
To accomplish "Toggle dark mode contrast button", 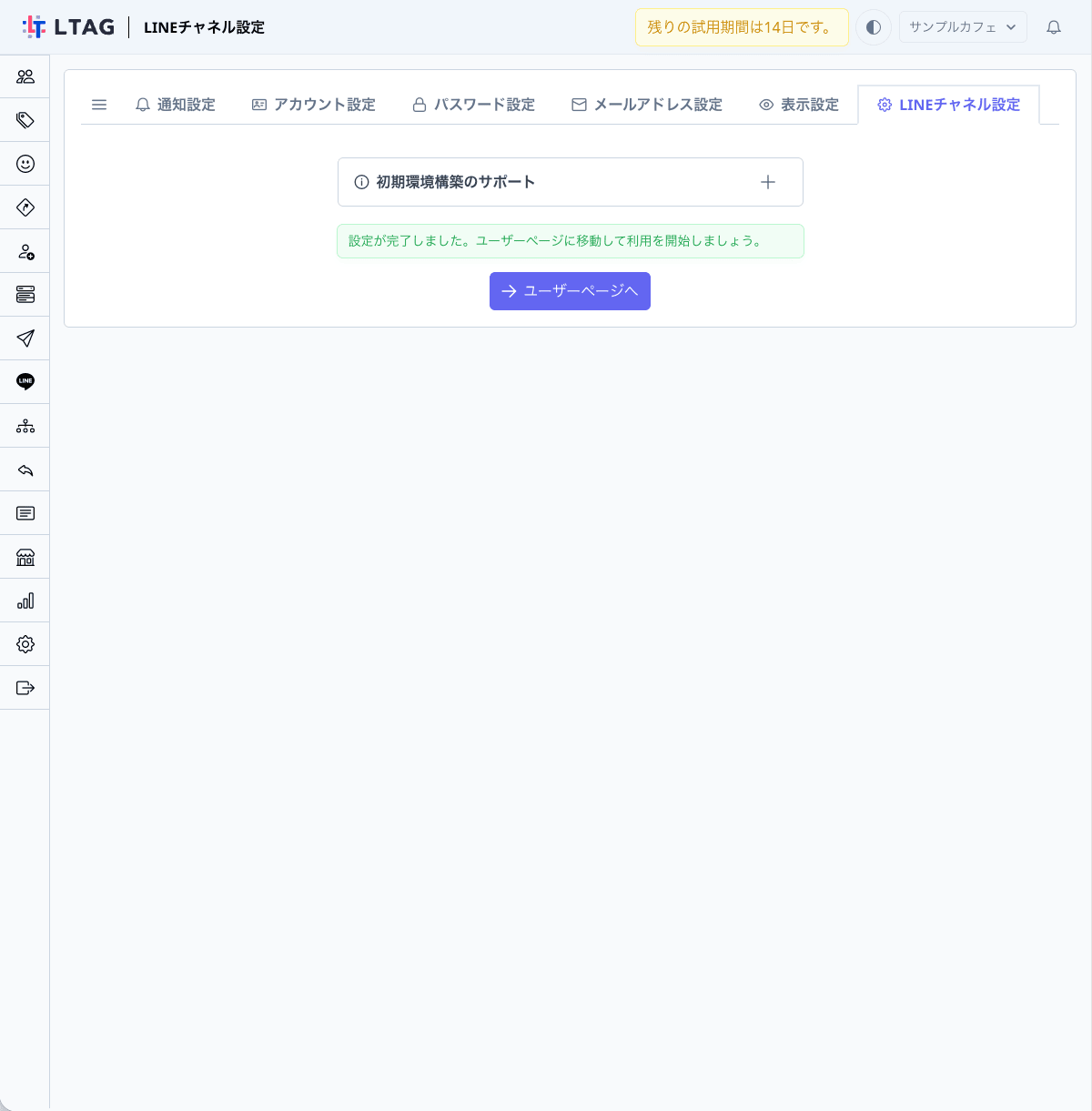I will coord(874,27).
